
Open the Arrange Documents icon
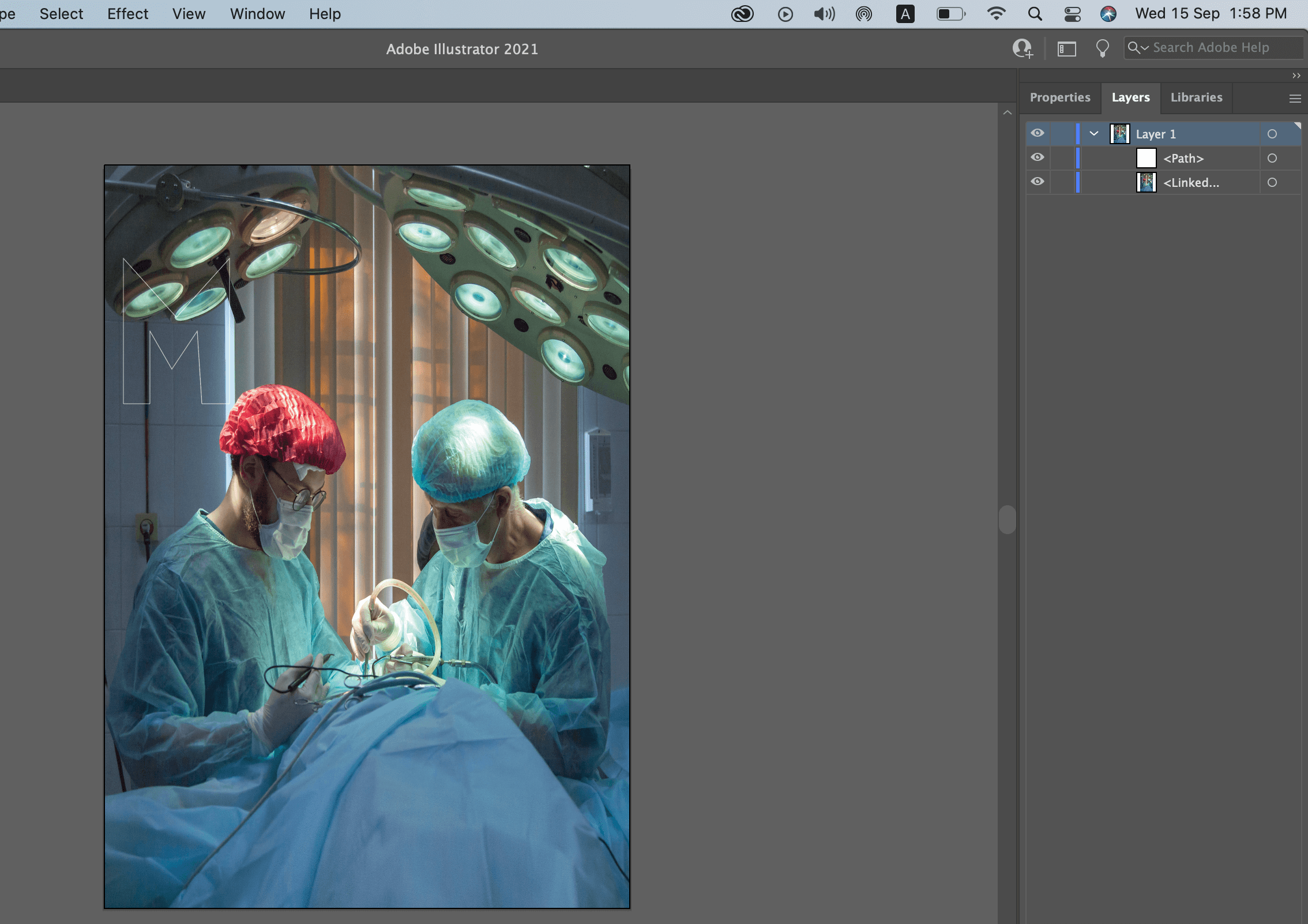[1066, 48]
